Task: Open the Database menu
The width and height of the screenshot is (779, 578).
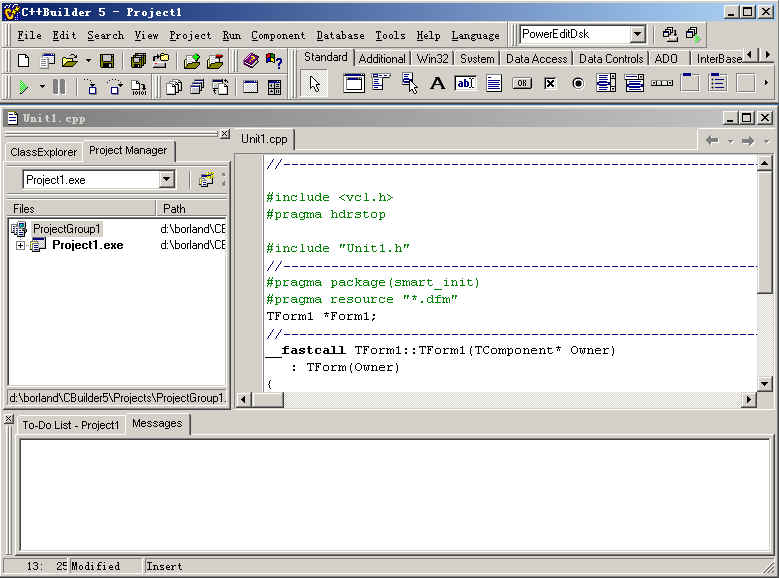Action: 340,35
